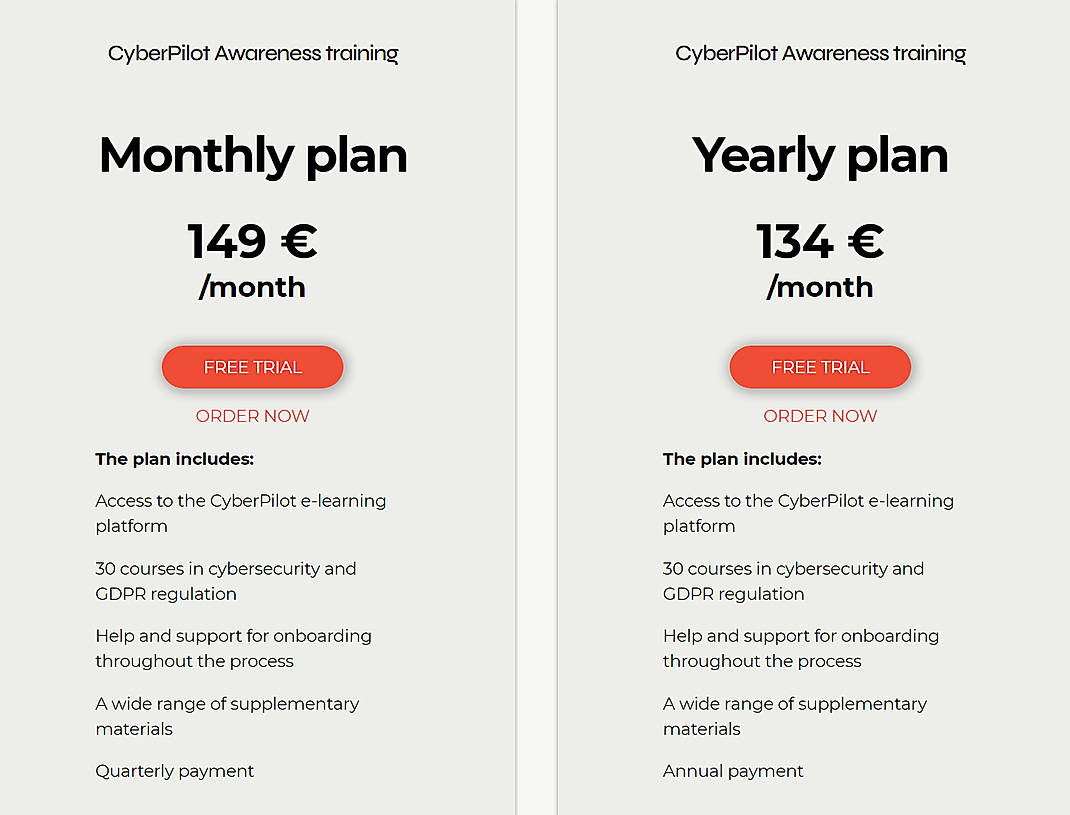The width and height of the screenshot is (1070, 815).
Task: Click CyberPilot Awareness training label on left card
Action: click(x=252, y=53)
